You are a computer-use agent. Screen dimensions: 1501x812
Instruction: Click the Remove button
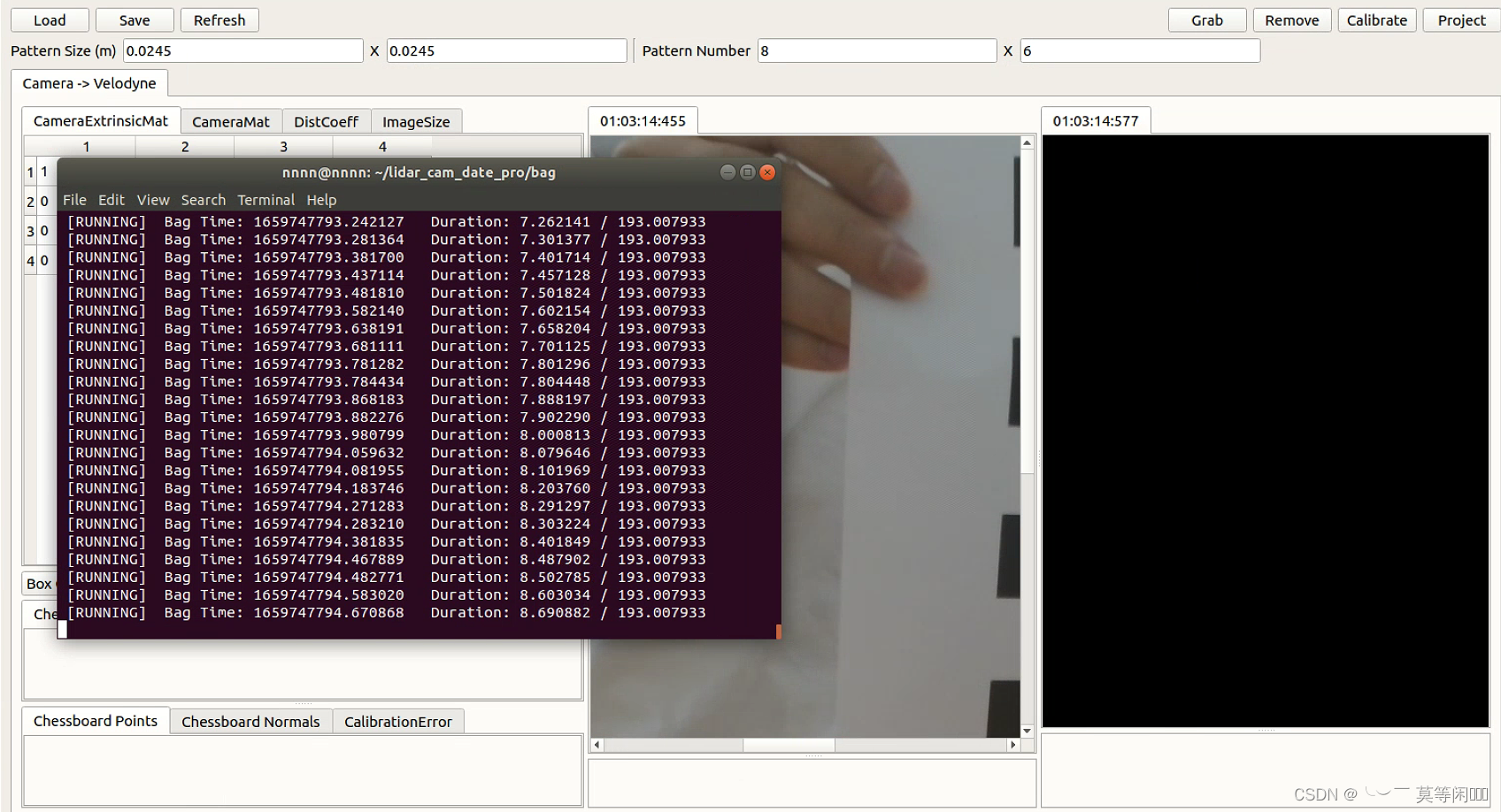pos(1292,20)
